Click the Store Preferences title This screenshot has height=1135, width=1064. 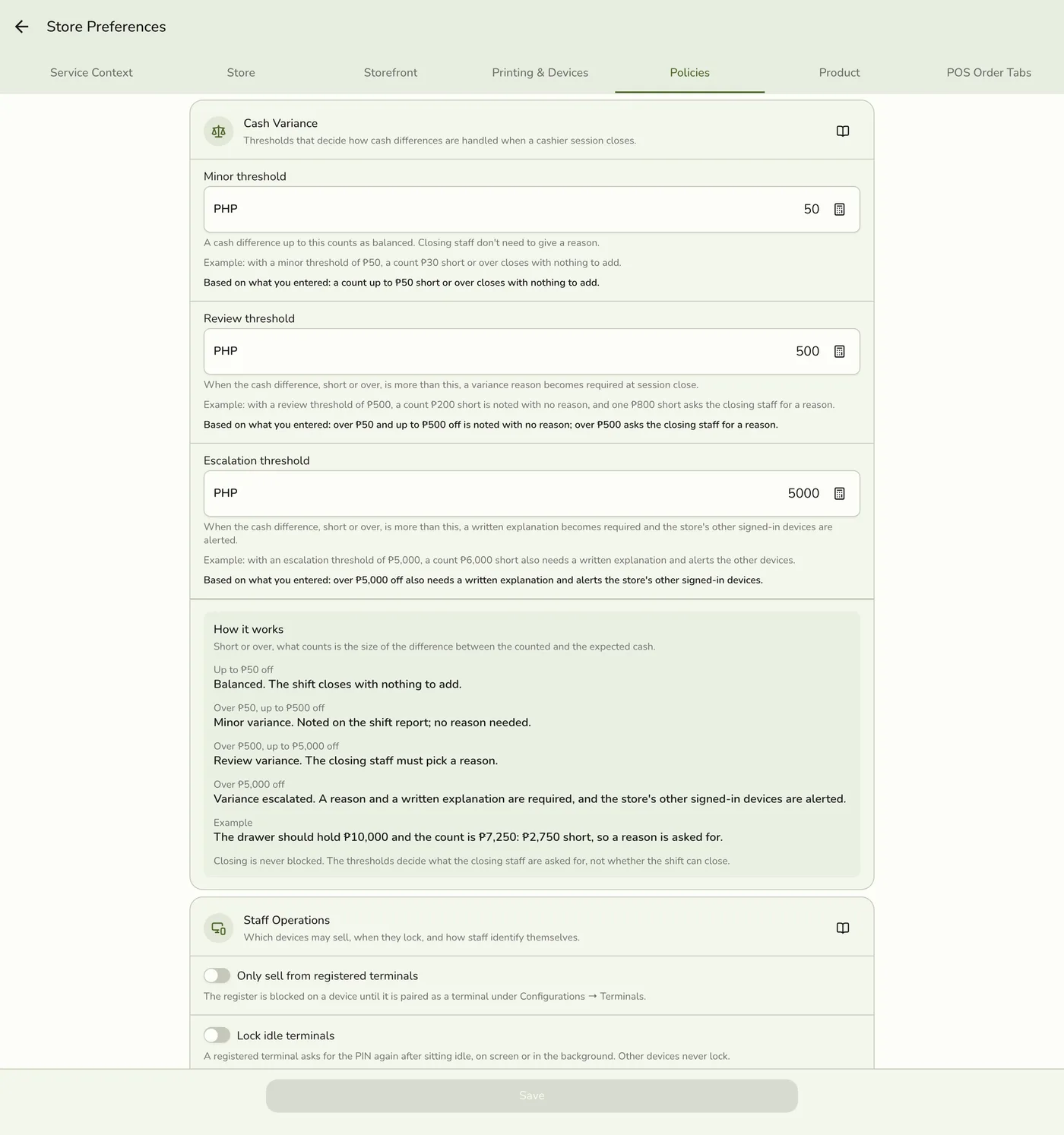(106, 27)
